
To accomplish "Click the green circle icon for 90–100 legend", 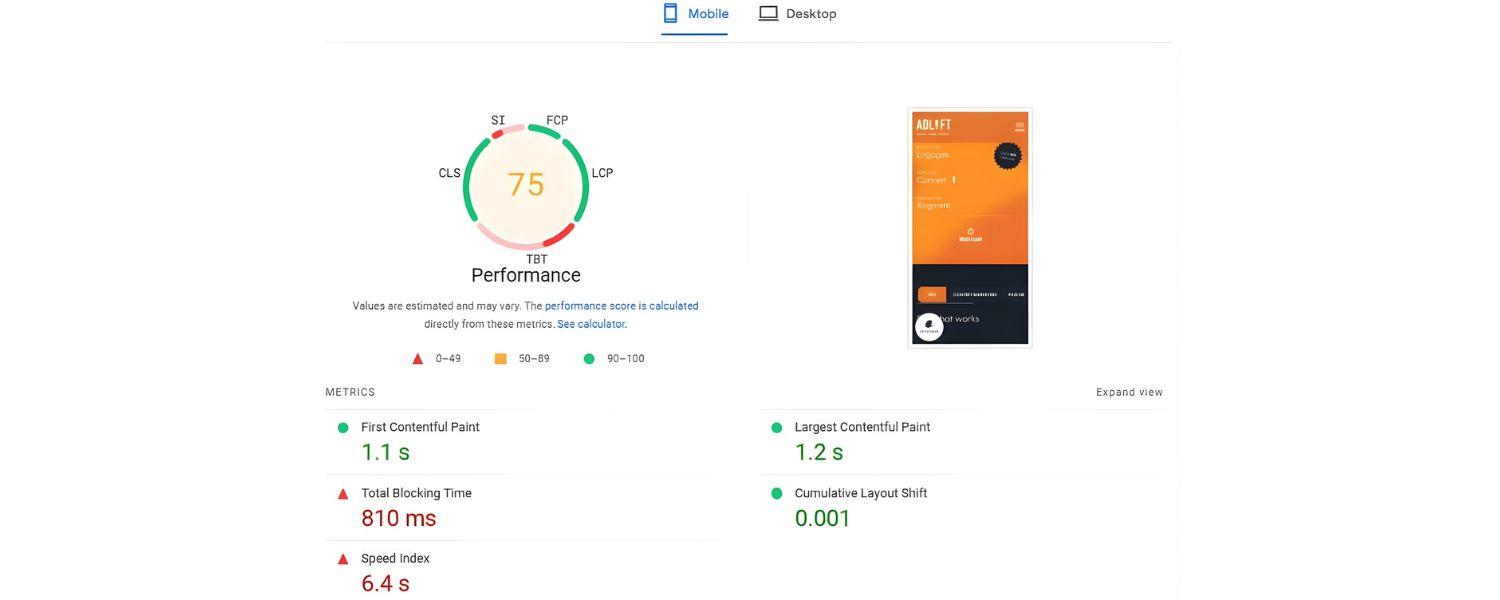I will pos(589,358).
